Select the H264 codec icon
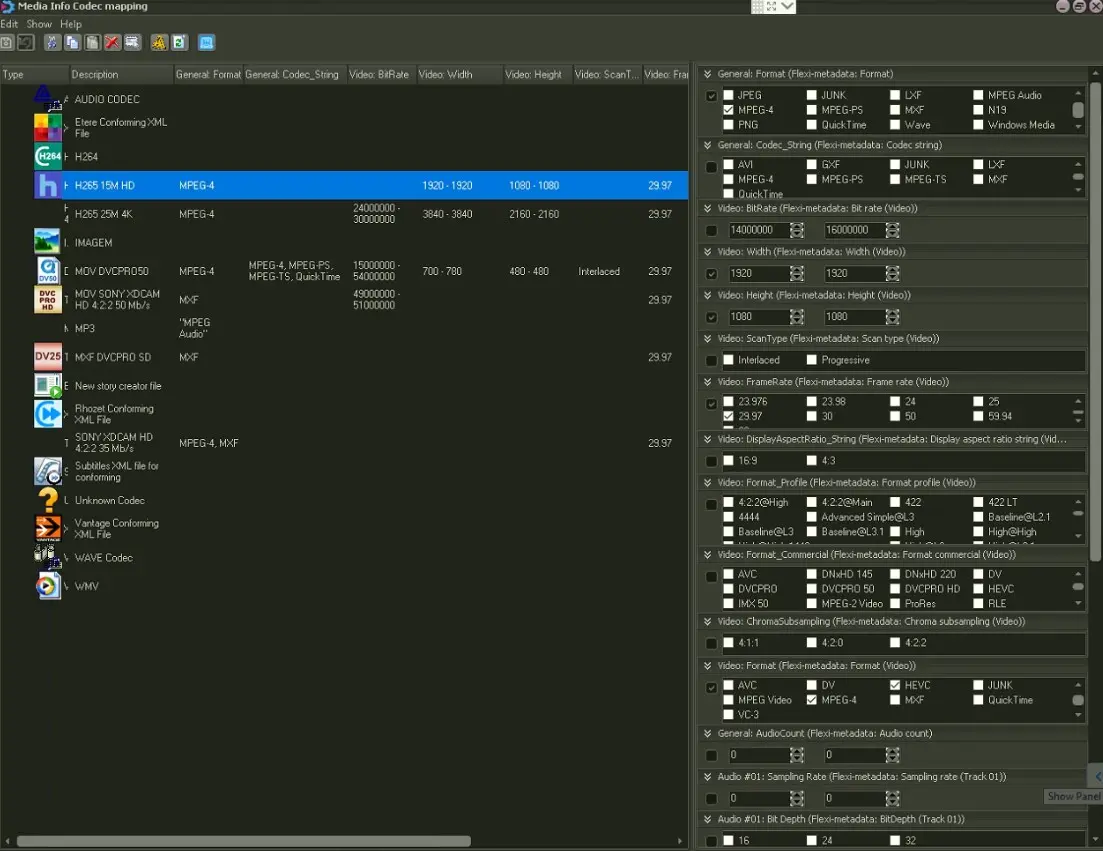1103x851 pixels. pos(47,157)
